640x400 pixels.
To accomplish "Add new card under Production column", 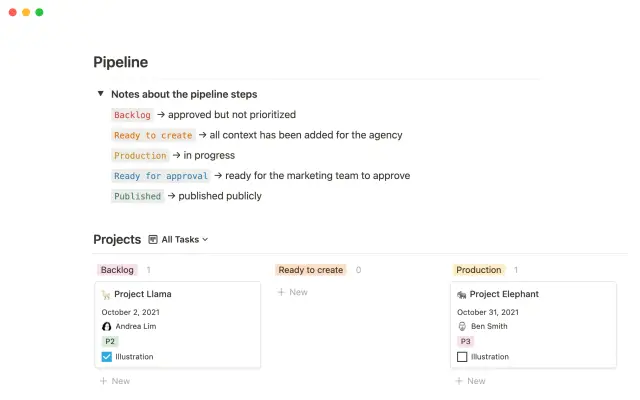I will 471,381.
